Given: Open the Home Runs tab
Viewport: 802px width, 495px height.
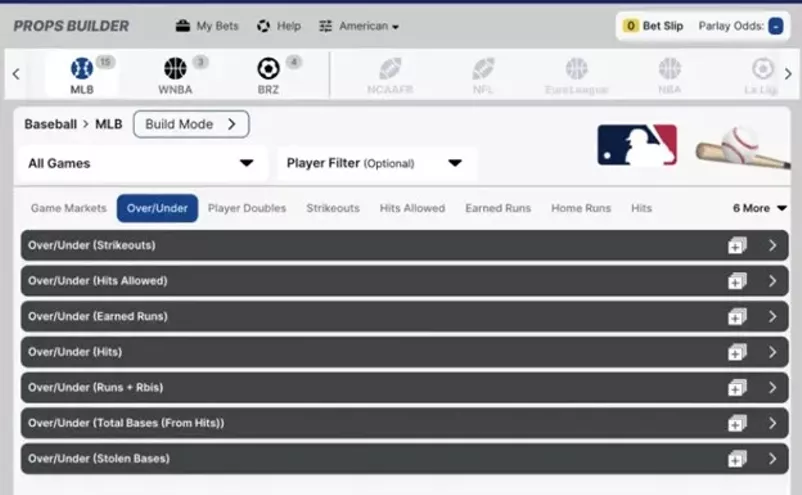Looking at the screenshot, I should (581, 208).
